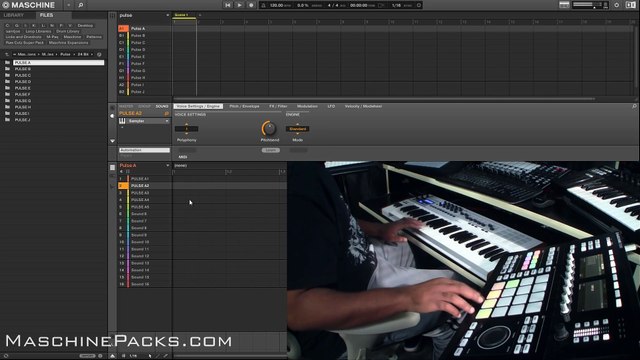640x360 pixels.
Task: Click the Maschine logo in the header
Action: click(x=28, y=5)
